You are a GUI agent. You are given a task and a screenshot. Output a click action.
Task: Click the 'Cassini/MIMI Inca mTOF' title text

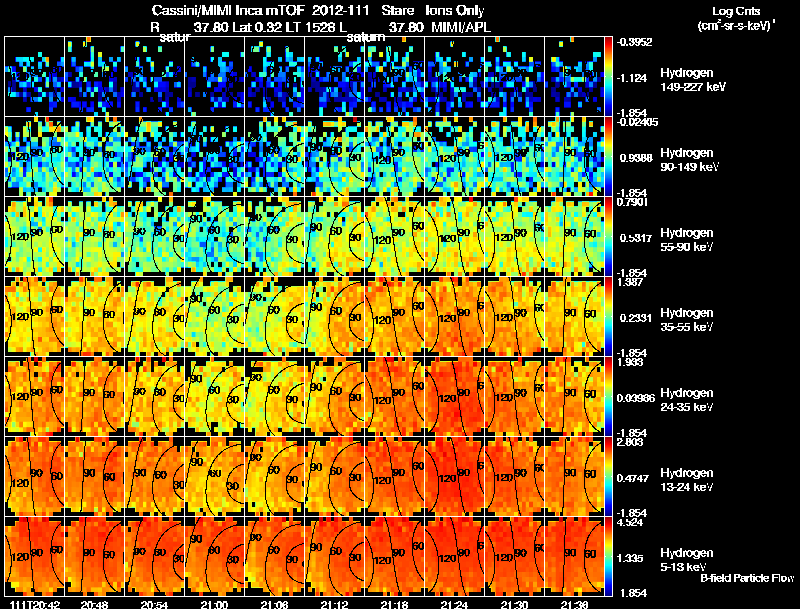pos(228,10)
